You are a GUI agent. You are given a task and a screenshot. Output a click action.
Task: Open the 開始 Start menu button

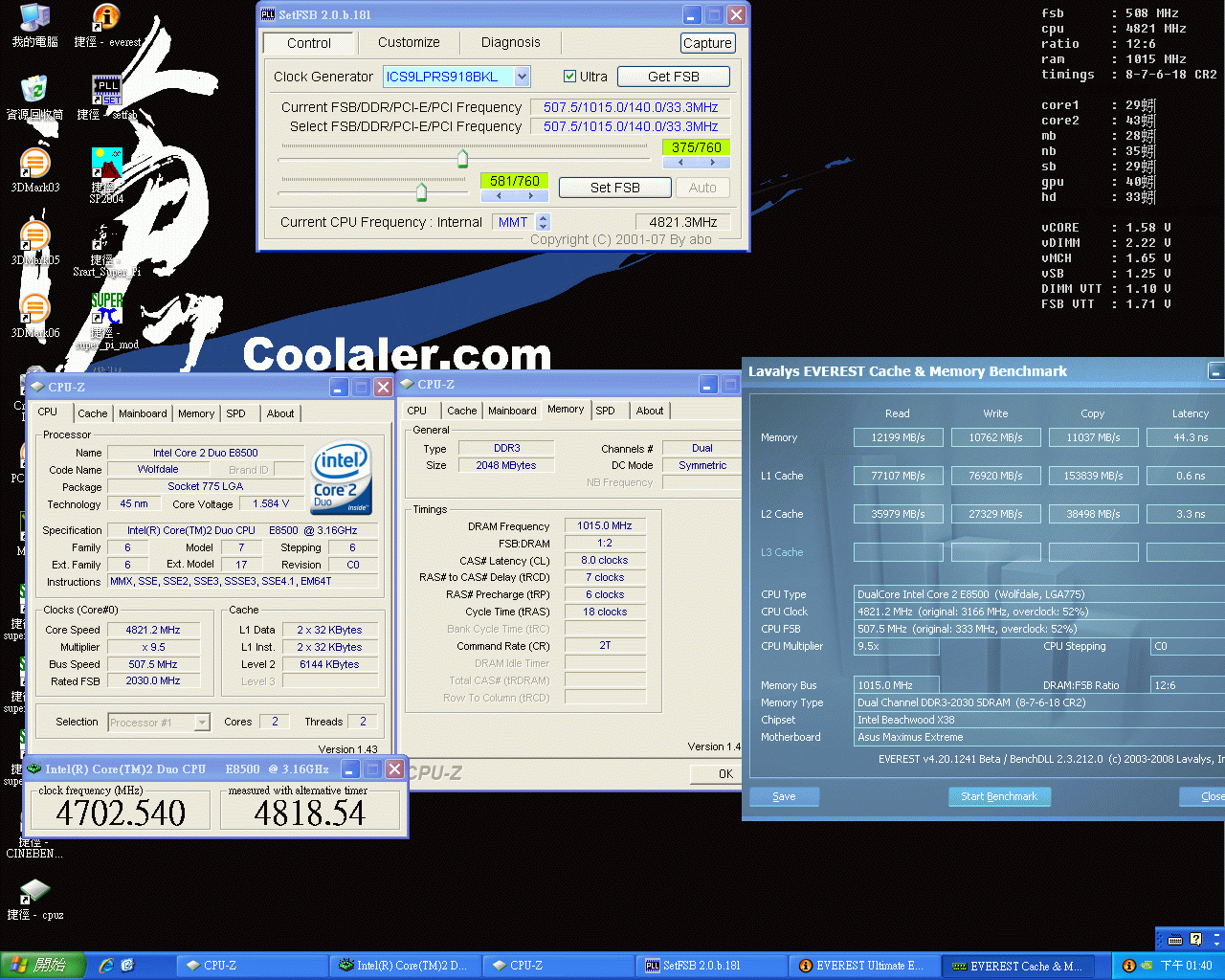pos(44,966)
